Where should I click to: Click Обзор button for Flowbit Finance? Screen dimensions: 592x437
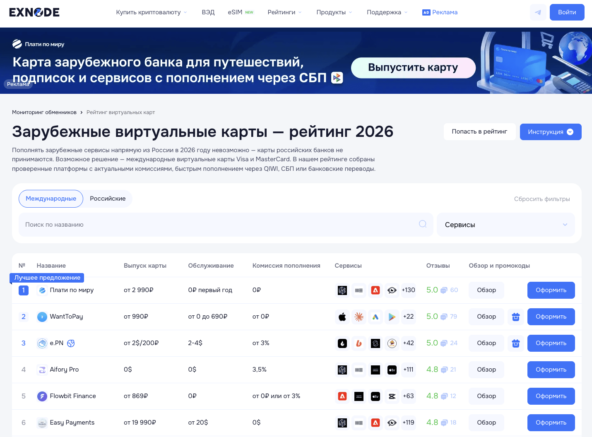pyautogui.click(x=486, y=396)
